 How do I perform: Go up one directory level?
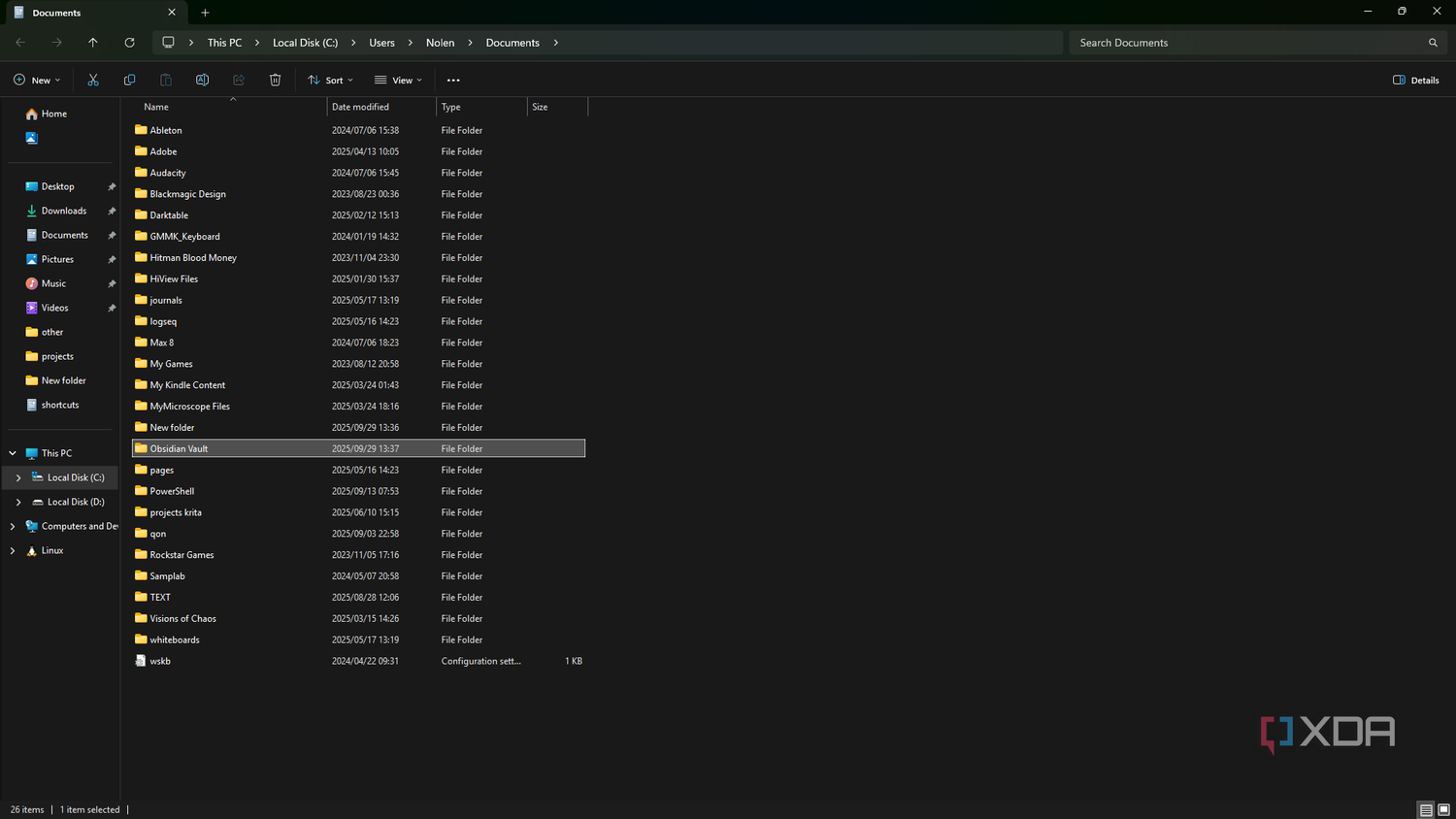click(93, 43)
